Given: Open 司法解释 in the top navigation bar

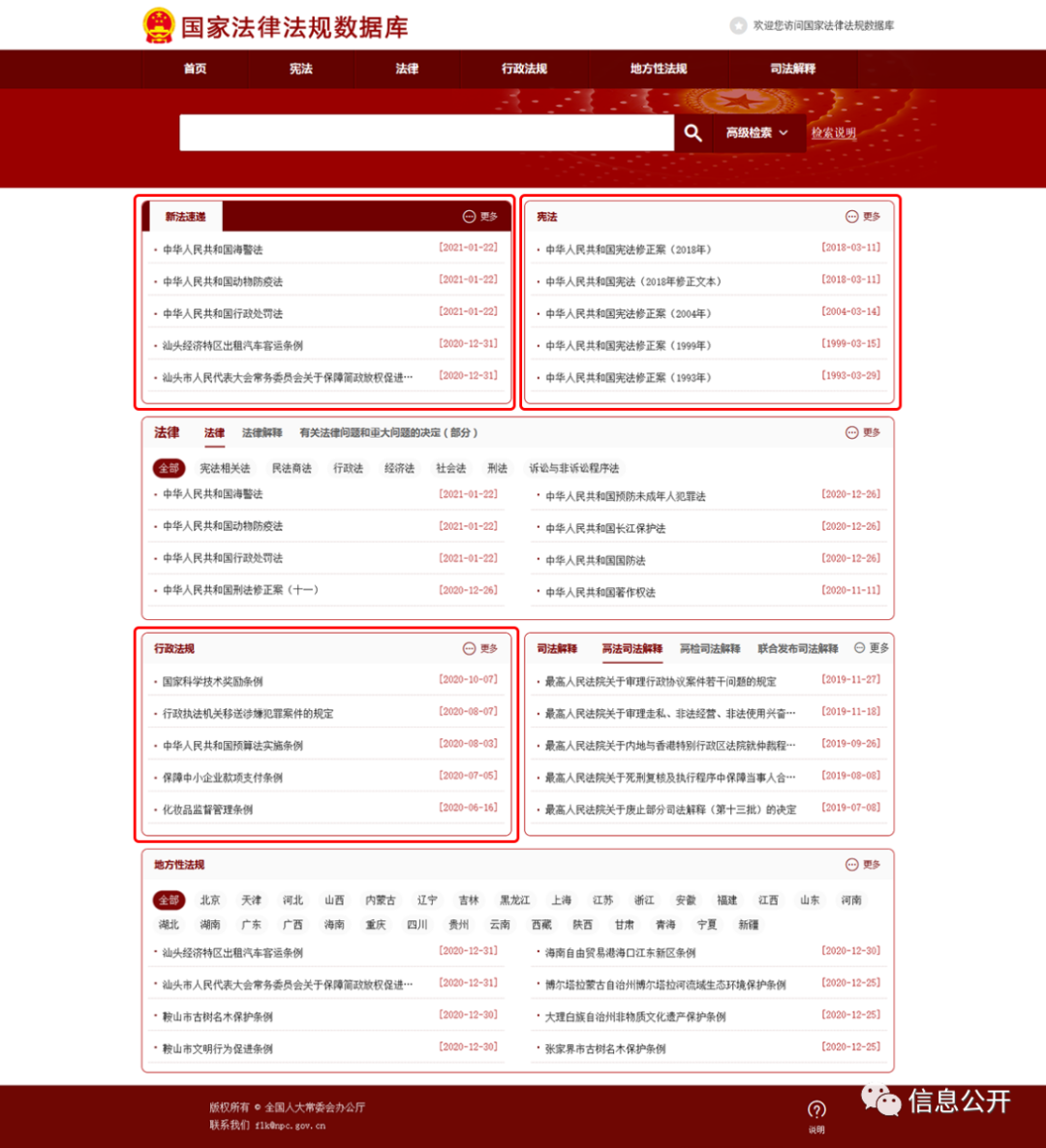Looking at the screenshot, I should coord(793,69).
